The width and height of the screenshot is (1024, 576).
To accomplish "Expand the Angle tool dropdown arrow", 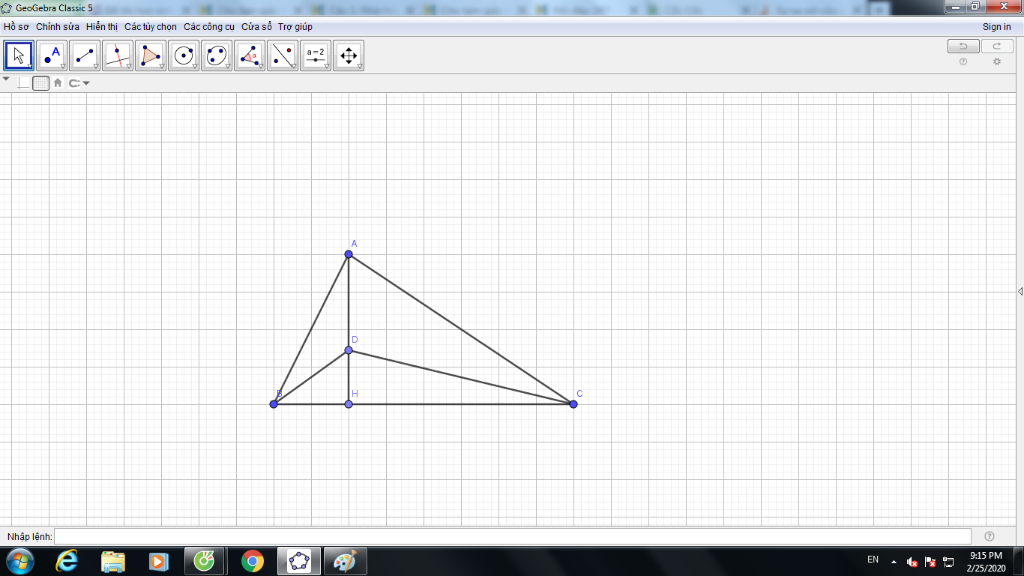I will coord(261,67).
